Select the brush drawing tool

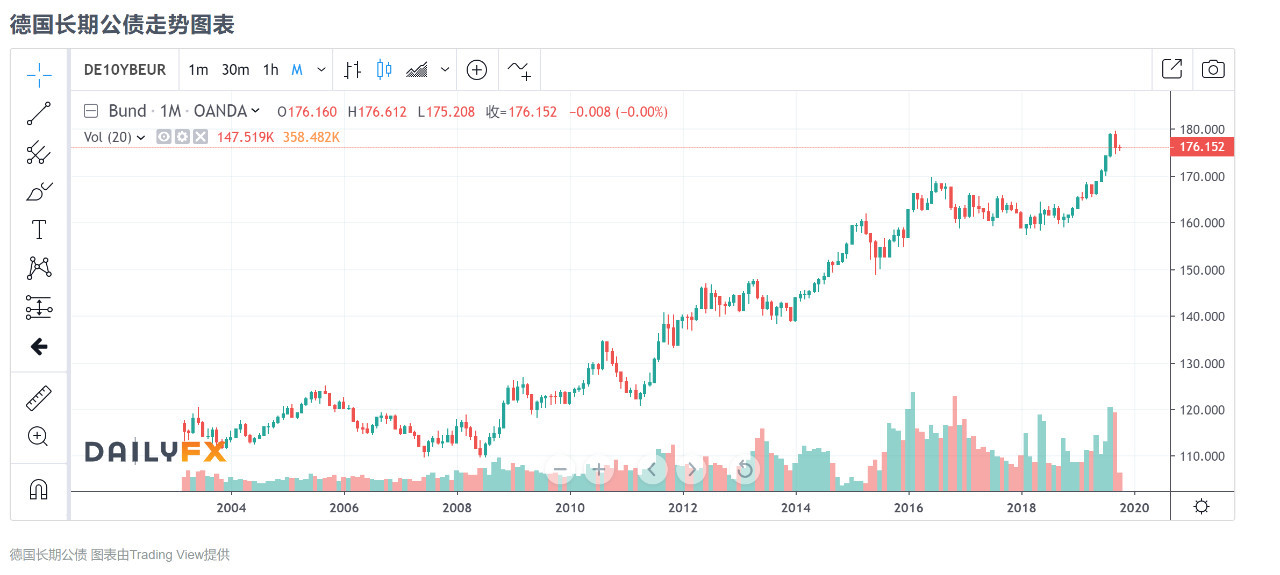(39, 191)
